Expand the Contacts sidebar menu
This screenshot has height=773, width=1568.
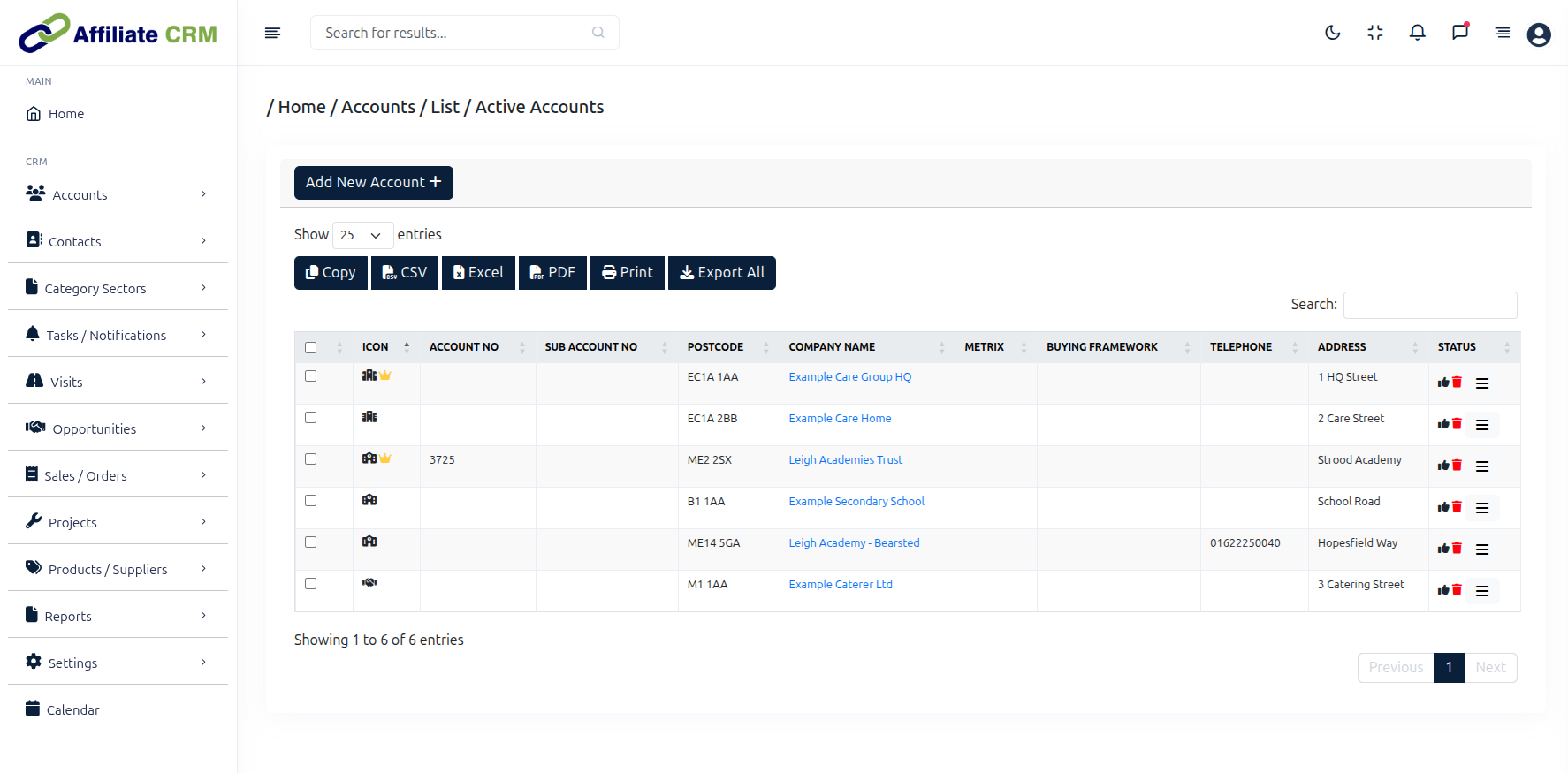[118, 241]
